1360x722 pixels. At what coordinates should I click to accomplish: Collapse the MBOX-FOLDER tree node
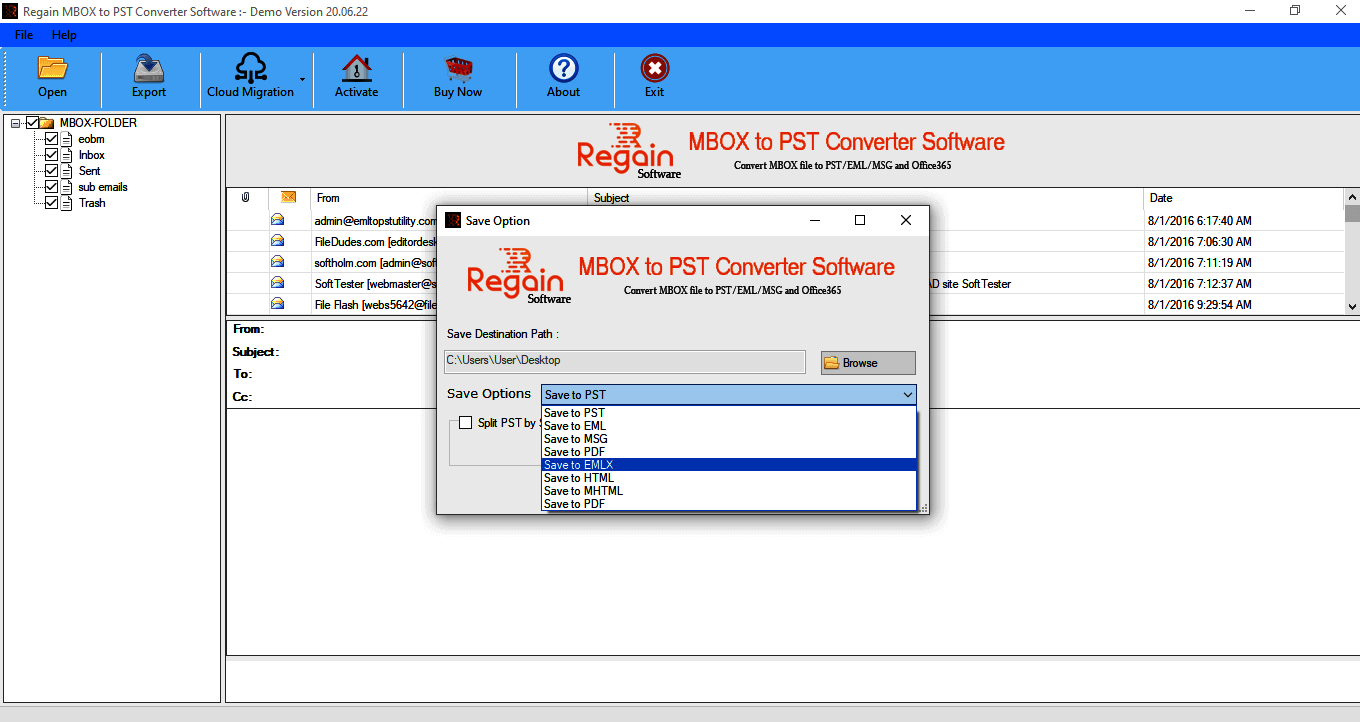point(16,123)
